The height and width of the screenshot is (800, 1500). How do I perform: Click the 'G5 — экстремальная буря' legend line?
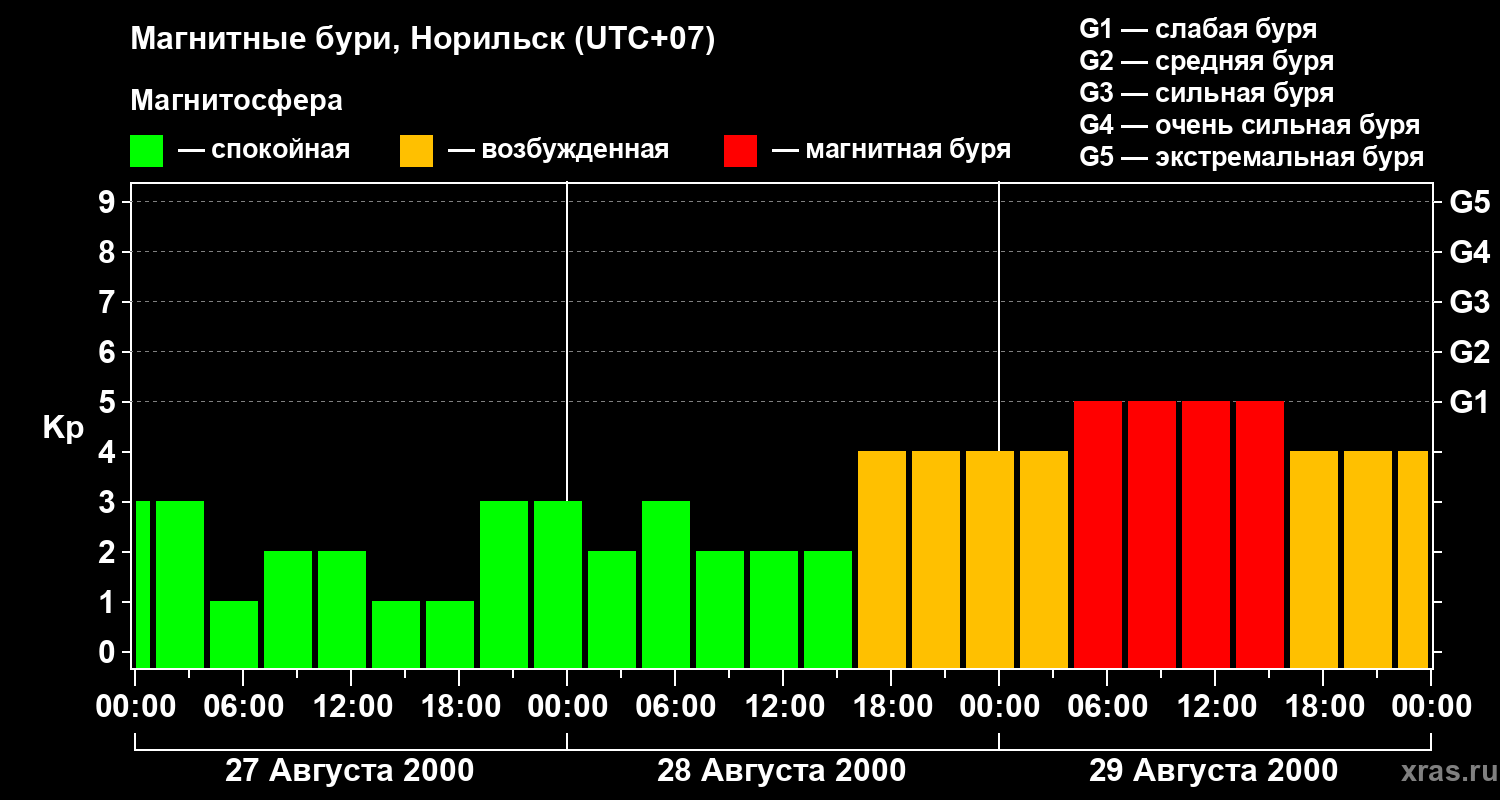point(1252,157)
